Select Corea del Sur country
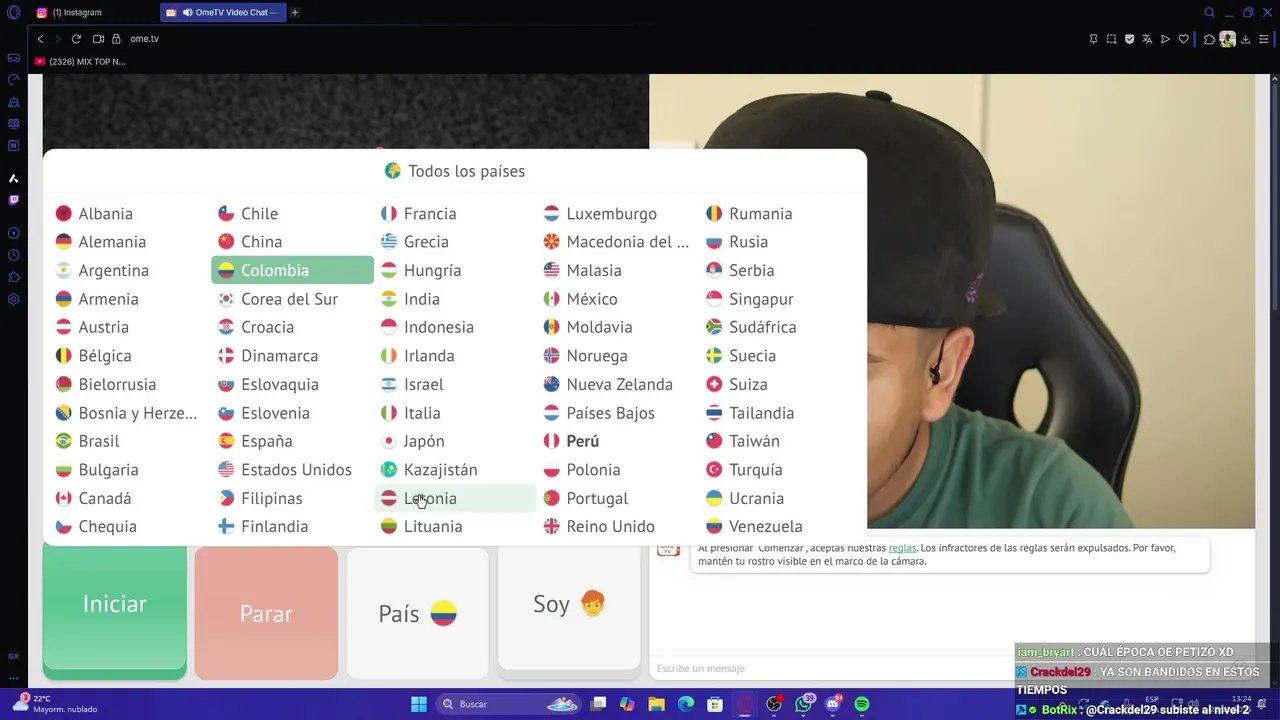 pos(292,299)
